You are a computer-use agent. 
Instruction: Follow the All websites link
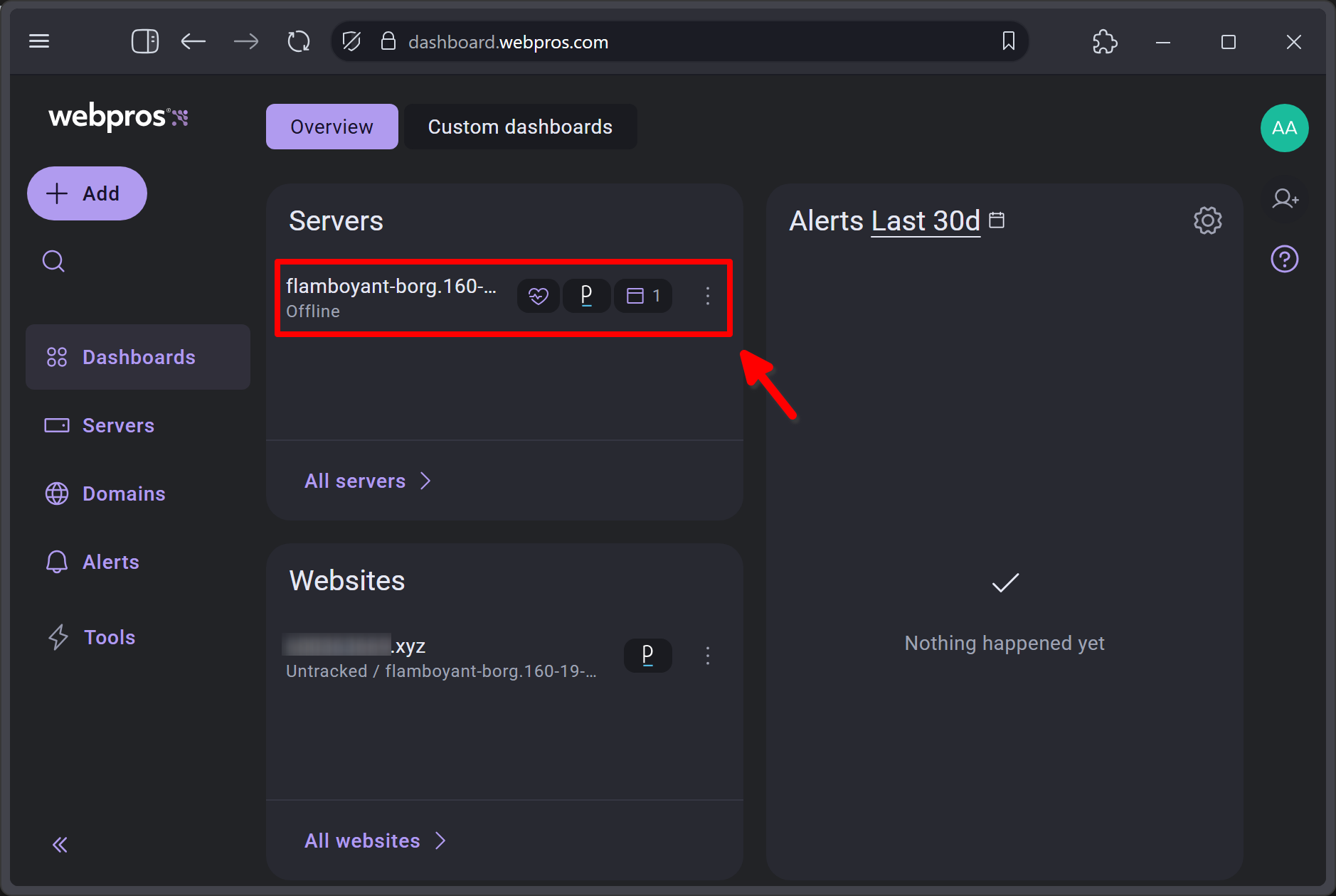click(x=375, y=841)
